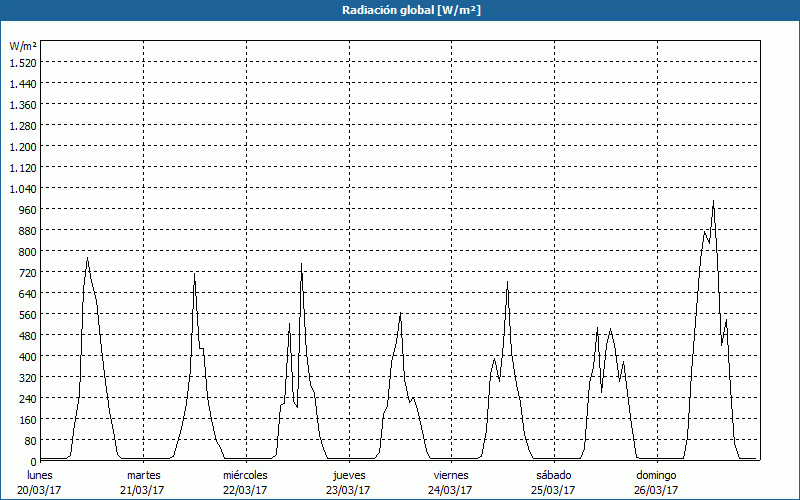Click the 80 axis label
This screenshot has width=800, height=500.
pyautogui.click(x=31, y=441)
